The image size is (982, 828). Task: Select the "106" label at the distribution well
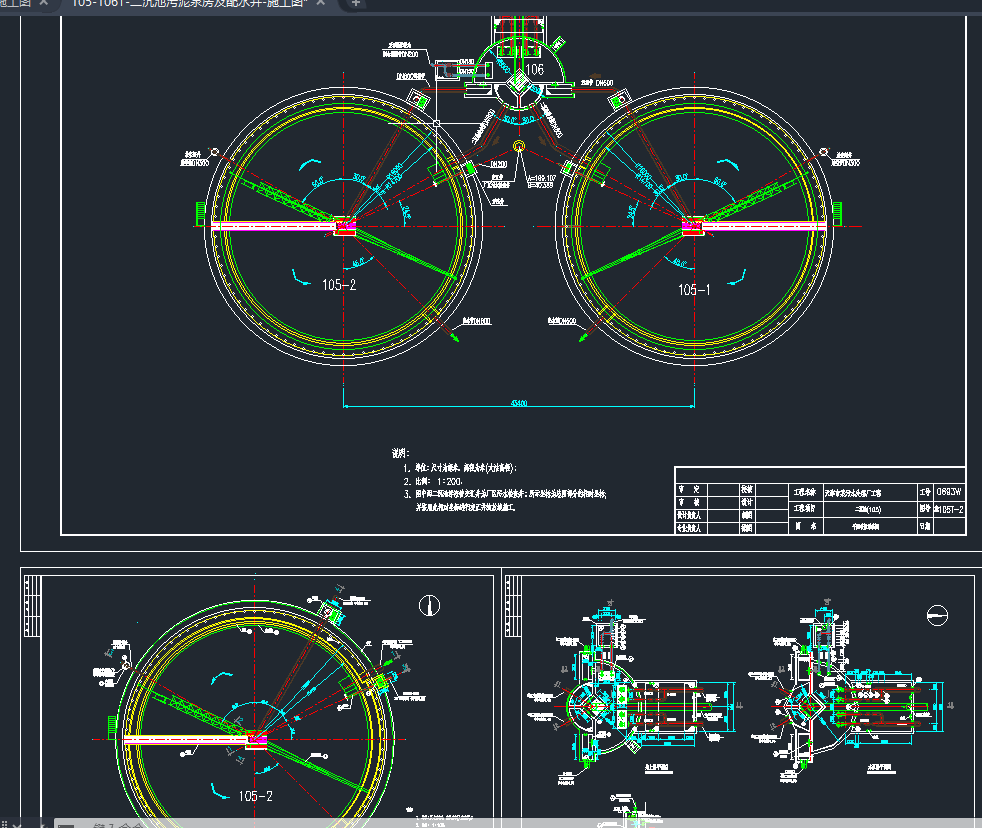[534, 70]
